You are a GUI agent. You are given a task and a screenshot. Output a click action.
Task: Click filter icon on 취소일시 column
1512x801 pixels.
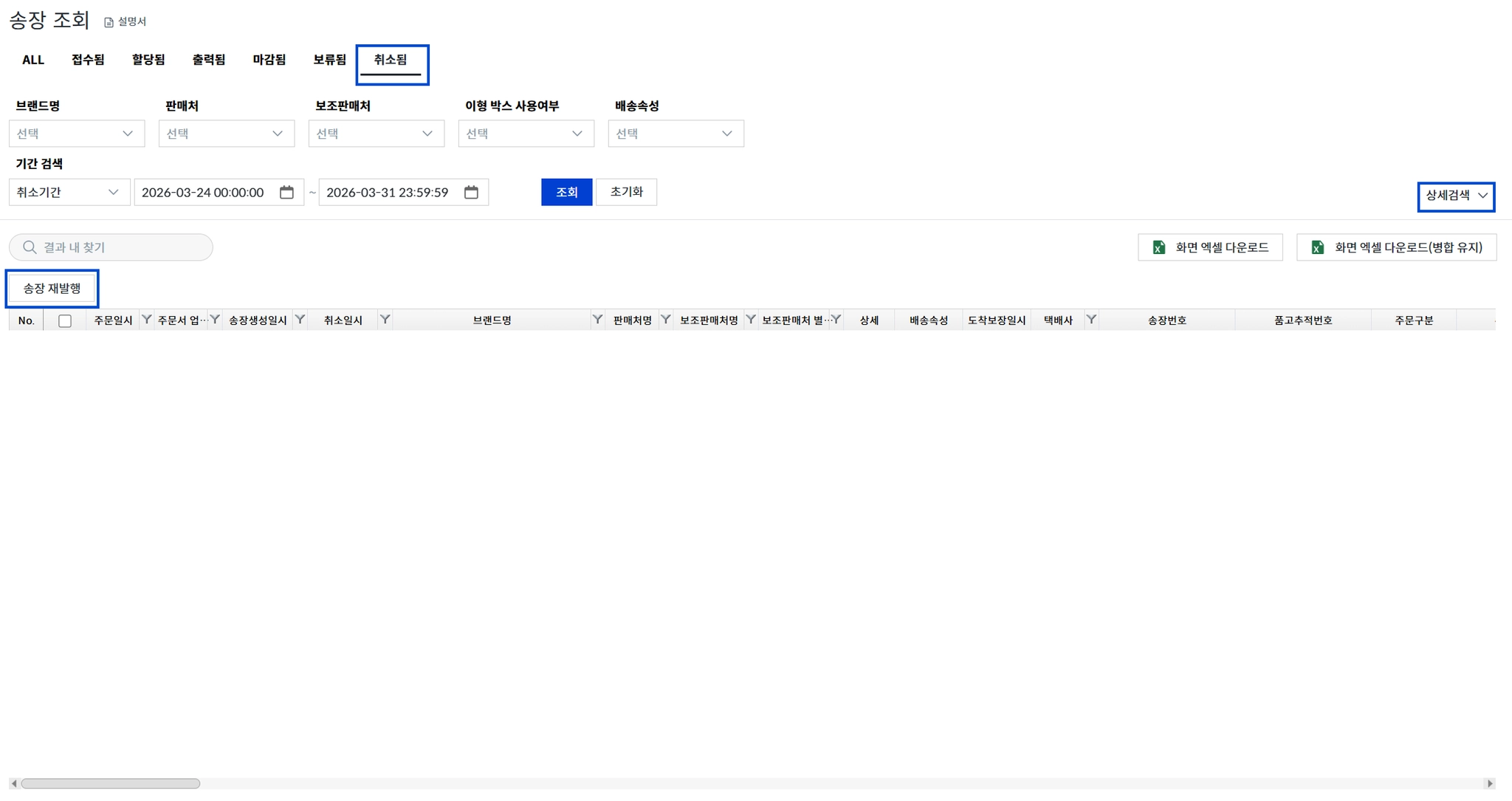(x=385, y=319)
